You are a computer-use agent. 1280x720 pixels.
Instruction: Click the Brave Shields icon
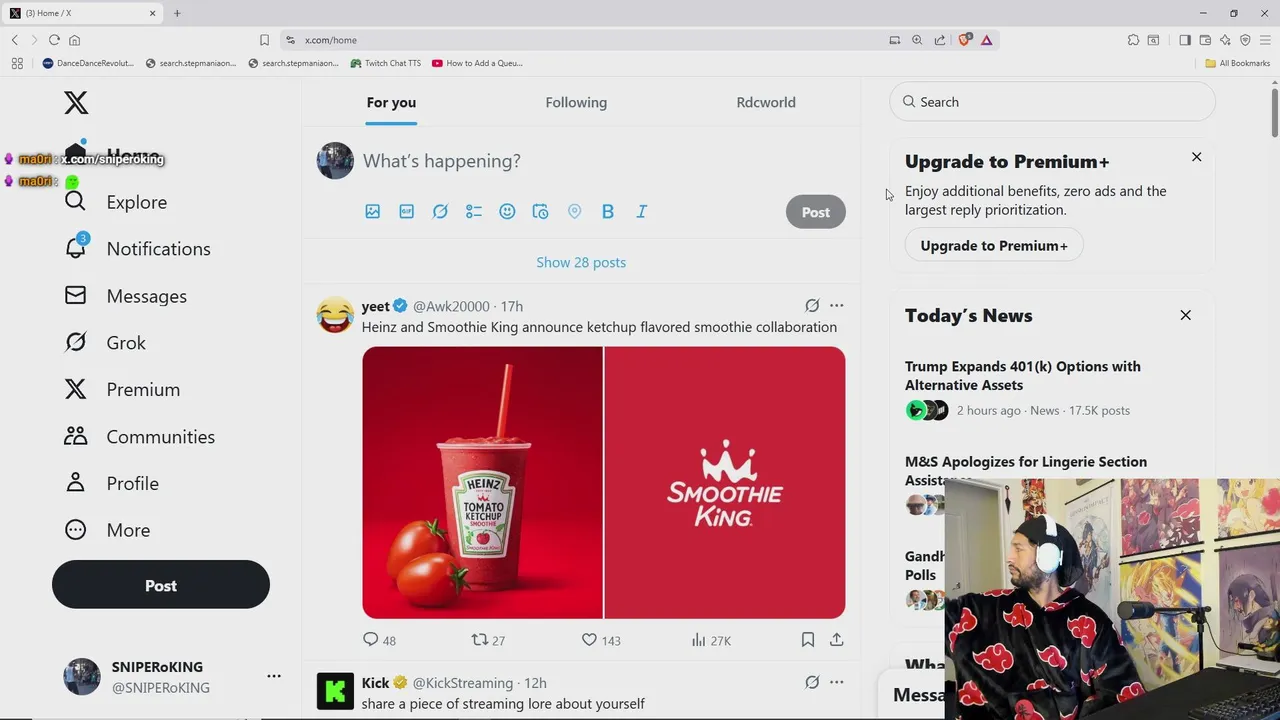click(964, 40)
